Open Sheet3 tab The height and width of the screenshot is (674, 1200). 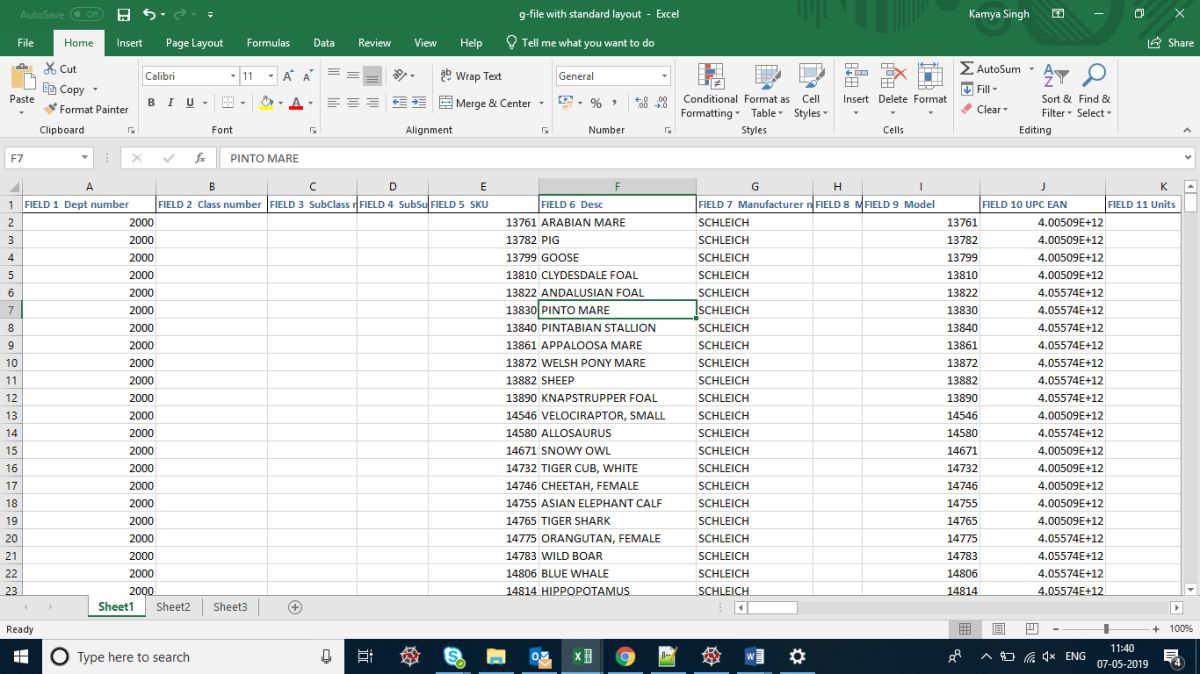230,607
